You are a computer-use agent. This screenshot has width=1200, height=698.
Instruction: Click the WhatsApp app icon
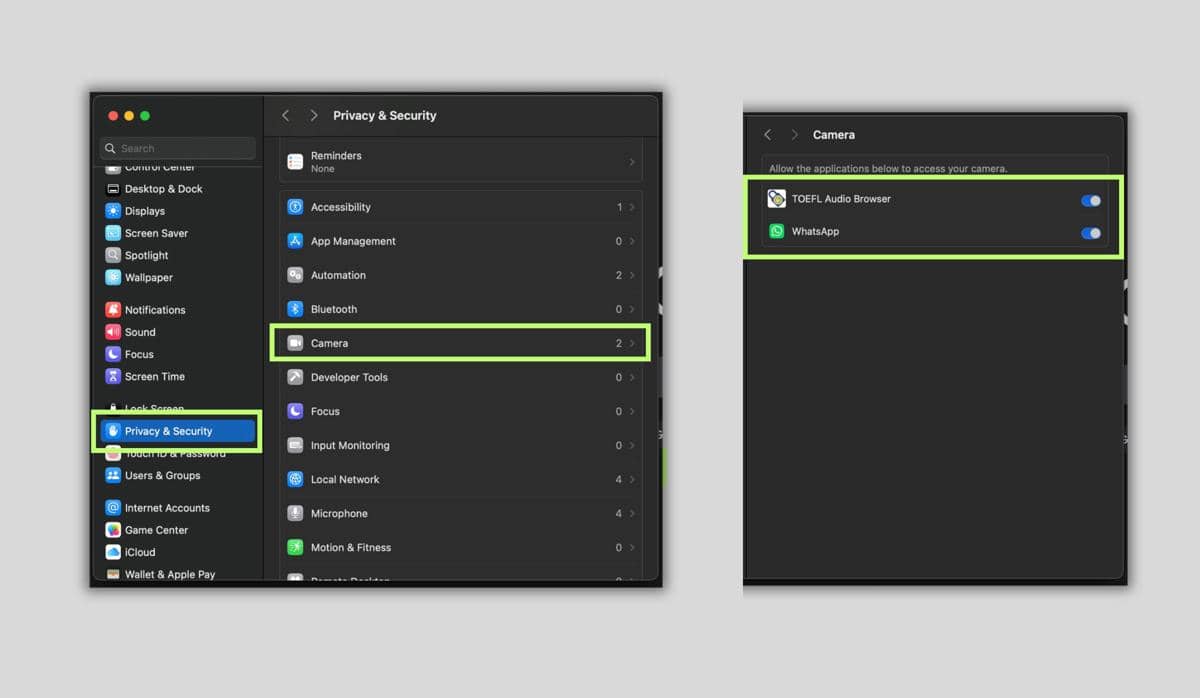(x=777, y=231)
